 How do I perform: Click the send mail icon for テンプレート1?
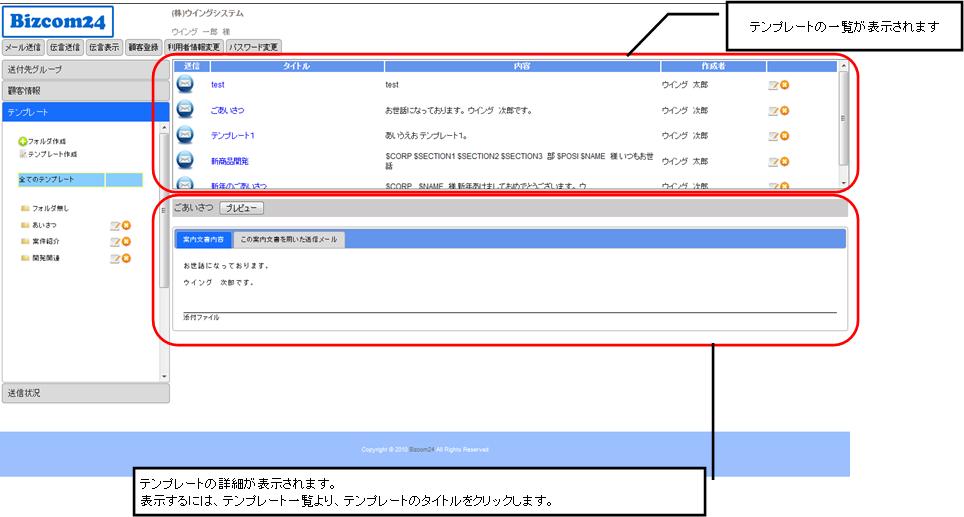click(185, 135)
